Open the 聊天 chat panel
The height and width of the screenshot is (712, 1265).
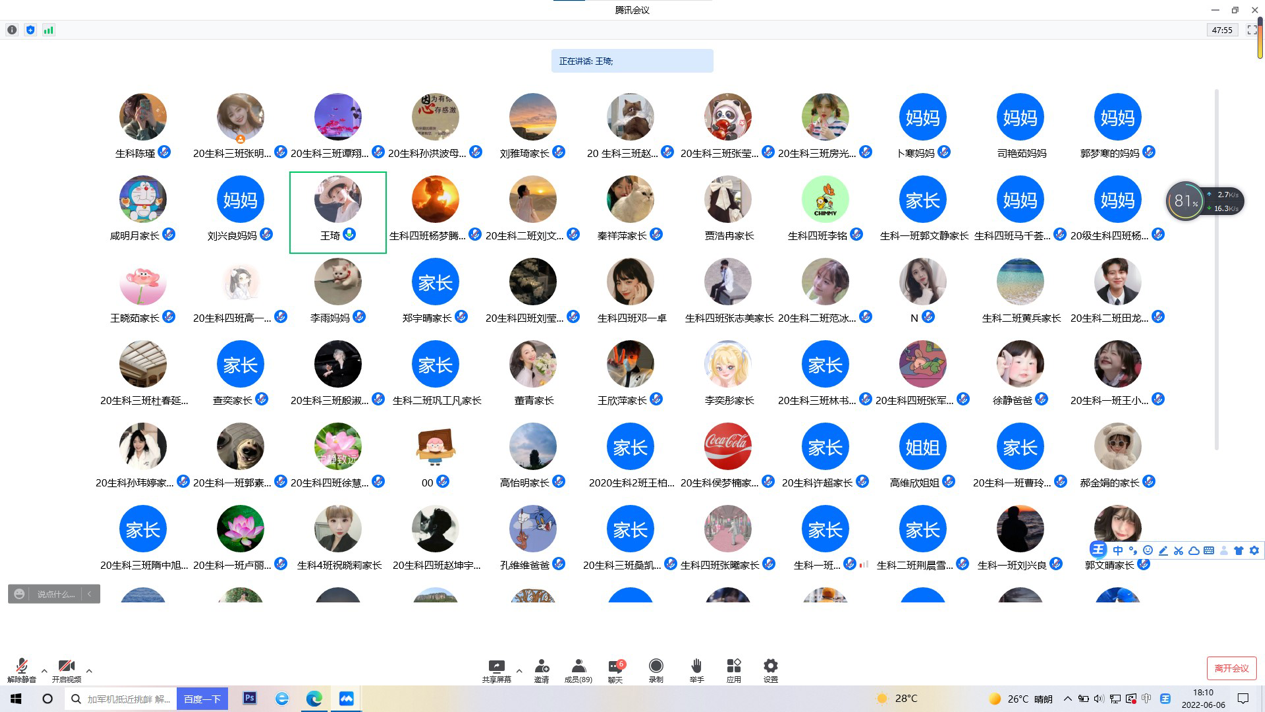coord(616,669)
